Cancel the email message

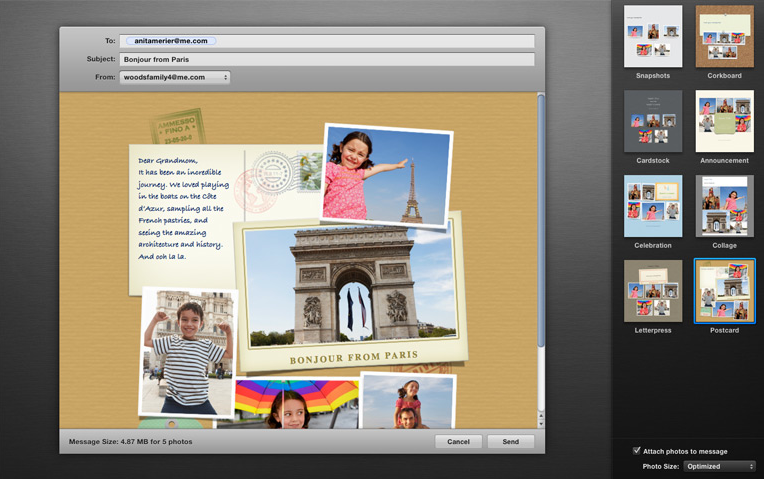[x=458, y=441]
